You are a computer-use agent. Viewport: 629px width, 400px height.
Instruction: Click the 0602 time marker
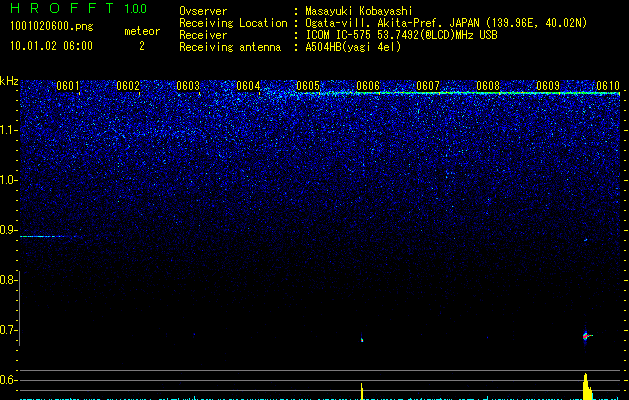(x=128, y=86)
